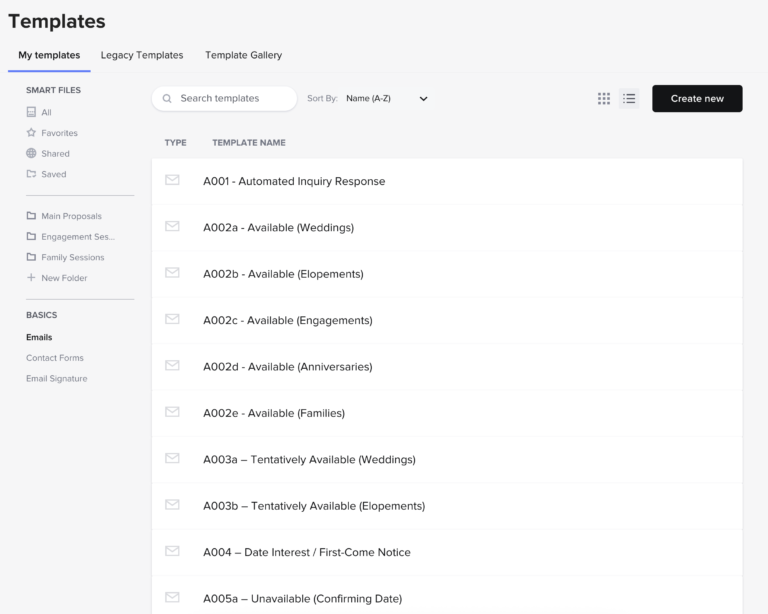This screenshot has height=614, width=768.
Task: Select Contact Forms under Basics
Action: pyautogui.click(x=55, y=358)
